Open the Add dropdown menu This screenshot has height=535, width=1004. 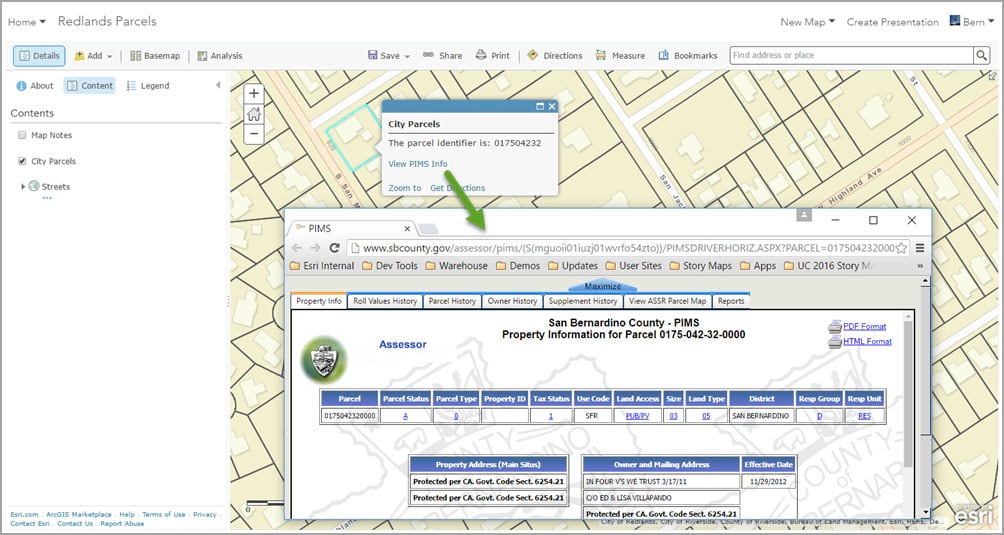click(x=93, y=56)
